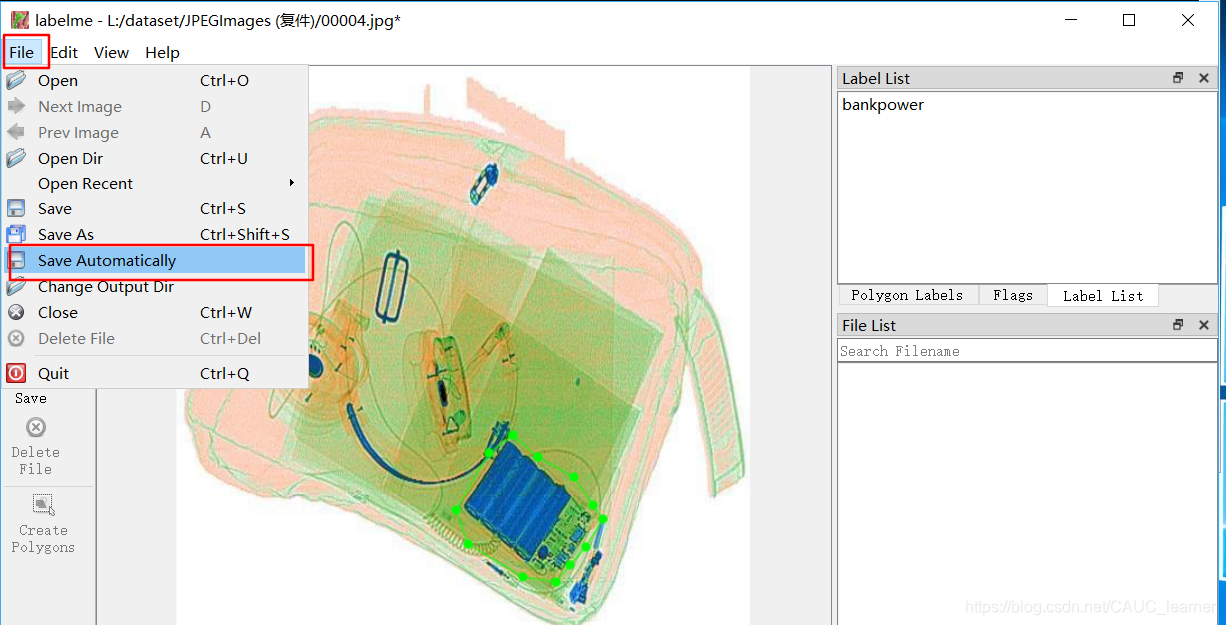Viewport: 1226px width, 625px height.
Task: Click the Search Filename input field
Action: tap(1027, 351)
